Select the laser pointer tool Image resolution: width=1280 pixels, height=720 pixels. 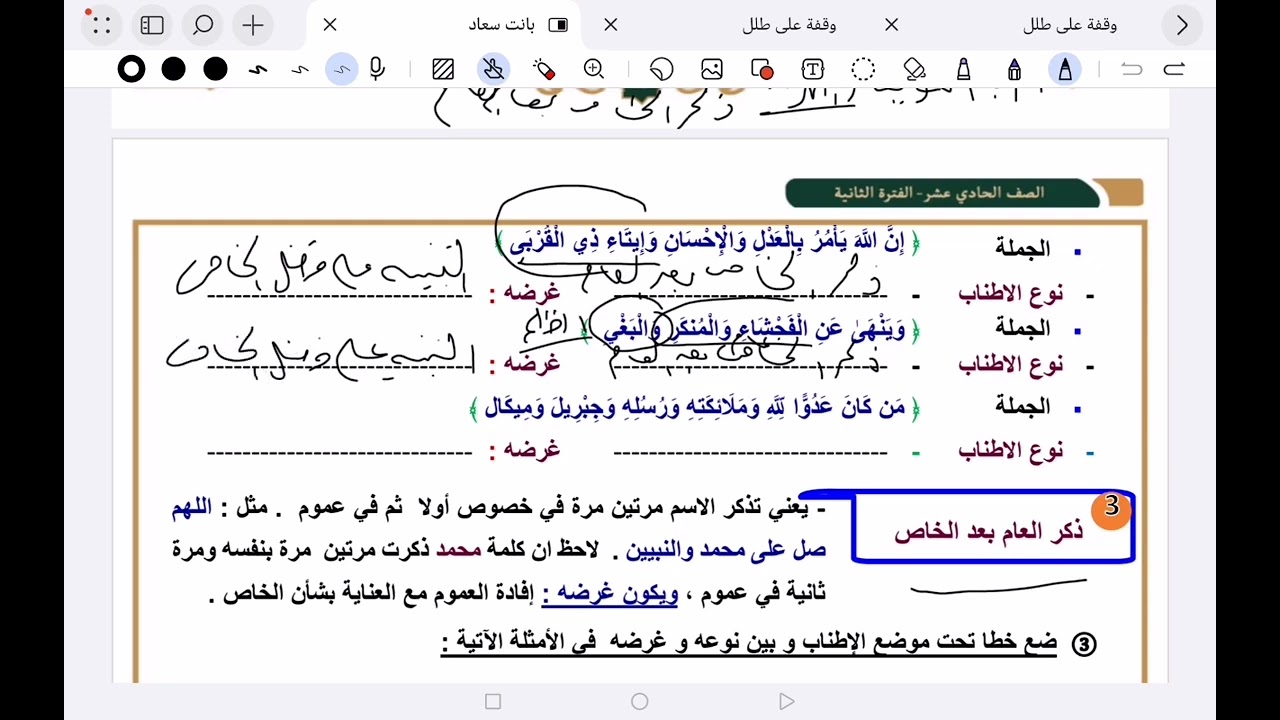point(544,69)
